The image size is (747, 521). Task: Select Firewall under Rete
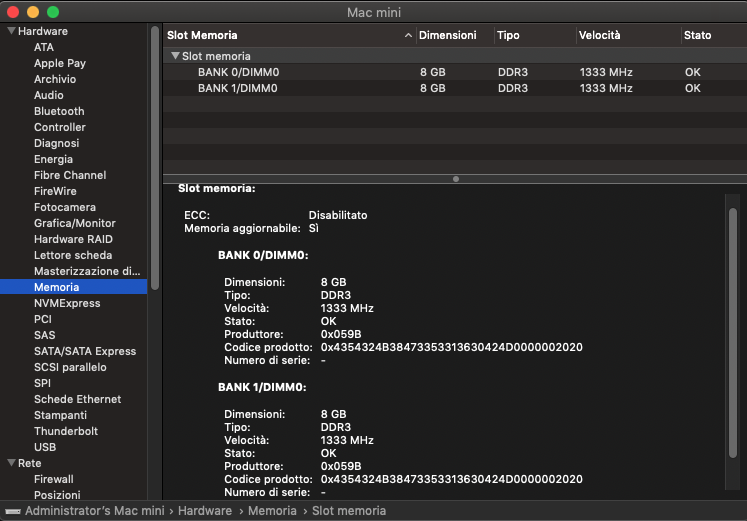pyautogui.click(x=54, y=479)
